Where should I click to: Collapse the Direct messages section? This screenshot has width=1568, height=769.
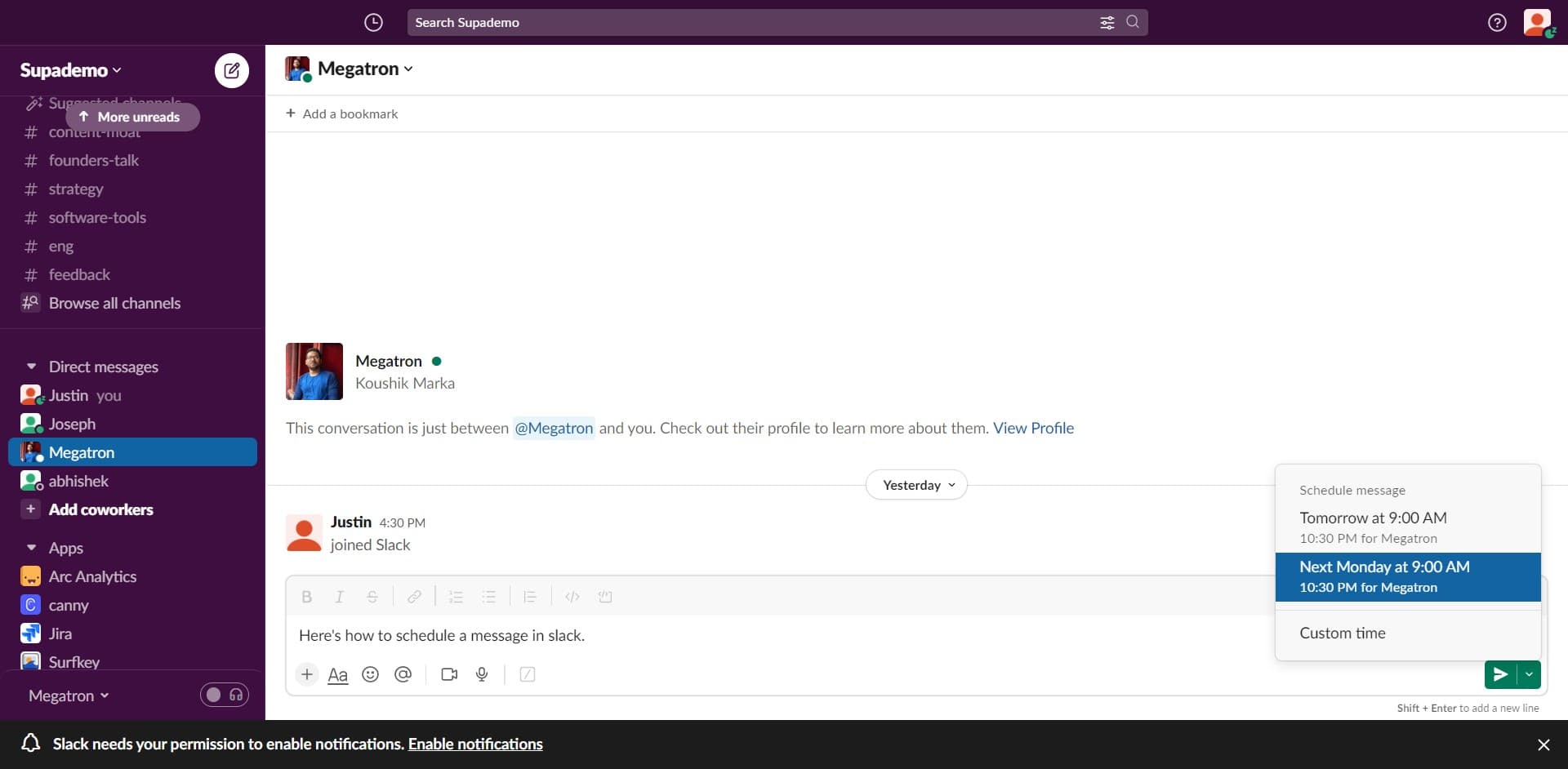click(x=32, y=367)
